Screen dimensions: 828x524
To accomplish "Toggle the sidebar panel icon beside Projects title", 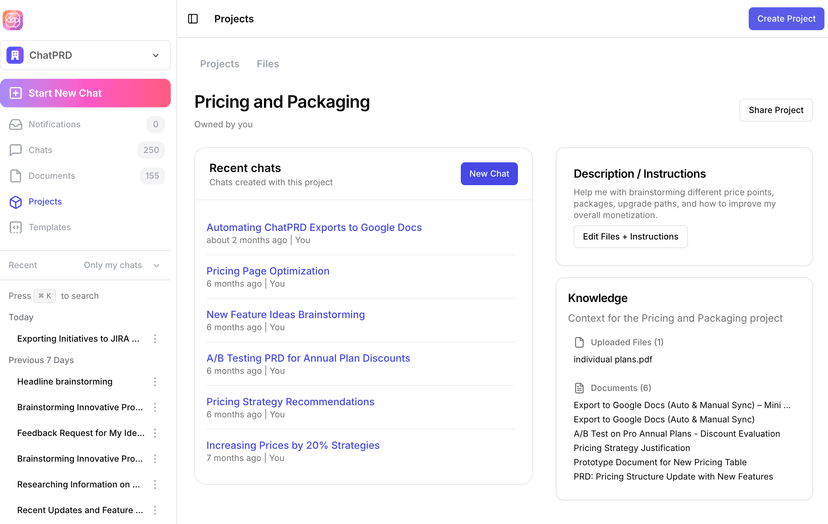I will (193, 19).
